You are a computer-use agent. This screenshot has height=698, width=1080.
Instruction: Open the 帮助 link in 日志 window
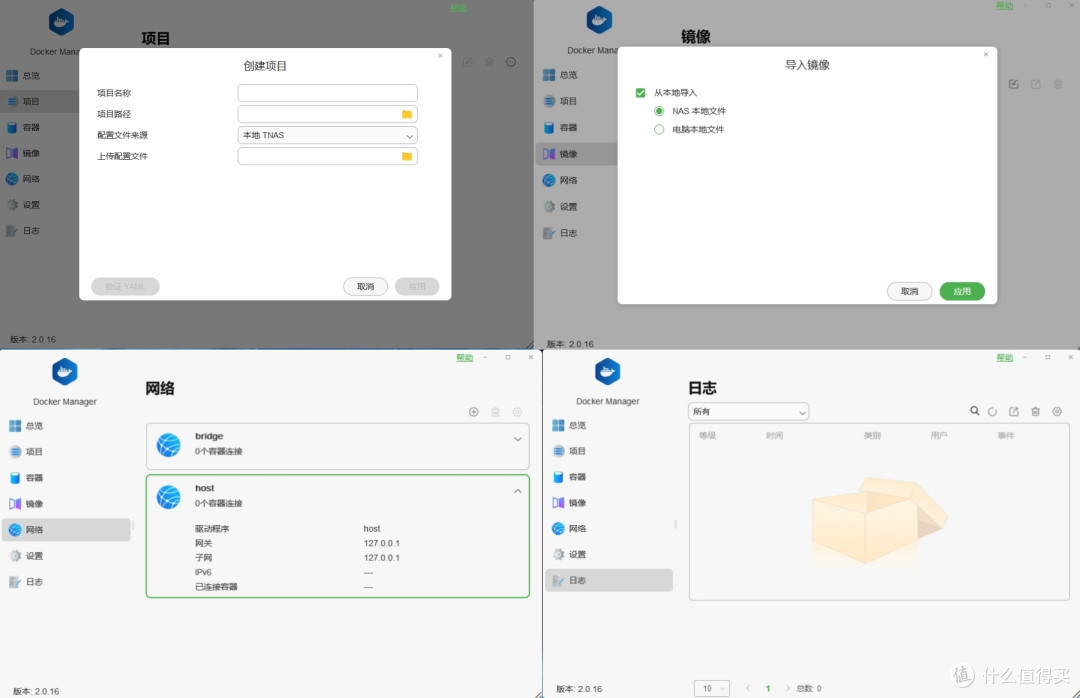coord(1005,358)
